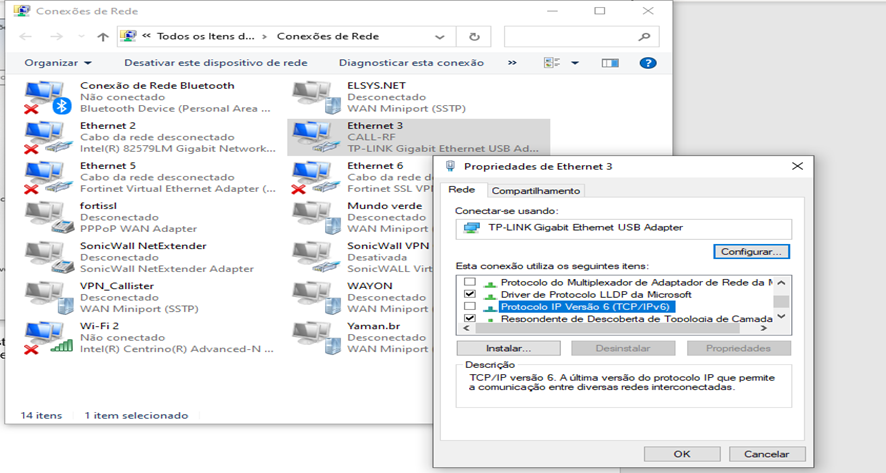Select the SonicWall NetExtender icon
The height and width of the screenshot is (473, 886).
47,258
